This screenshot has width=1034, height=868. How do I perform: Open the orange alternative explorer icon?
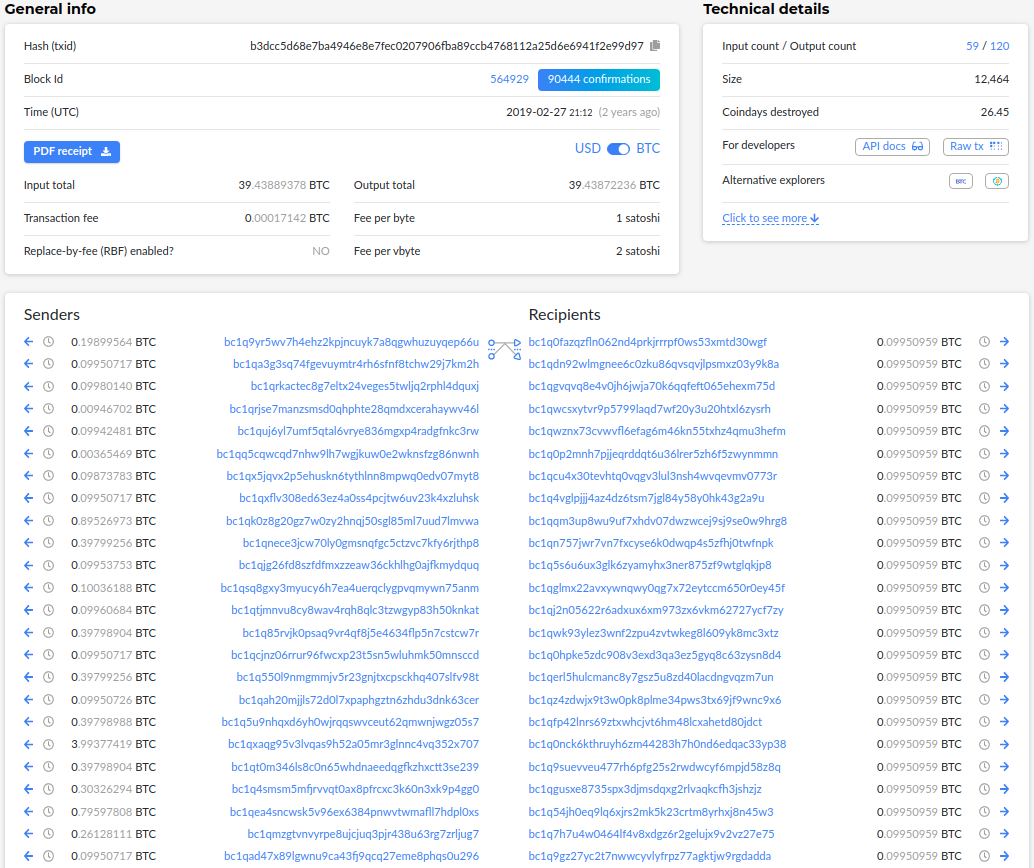pyautogui.click(x=997, y=181)
